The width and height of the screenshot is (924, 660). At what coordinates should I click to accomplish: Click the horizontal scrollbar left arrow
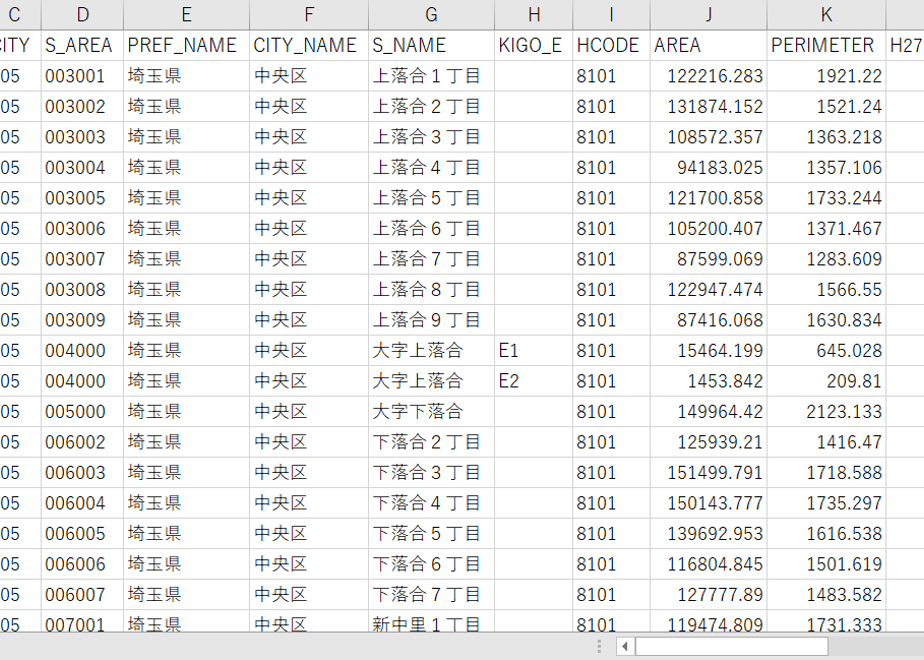[625, 646]
